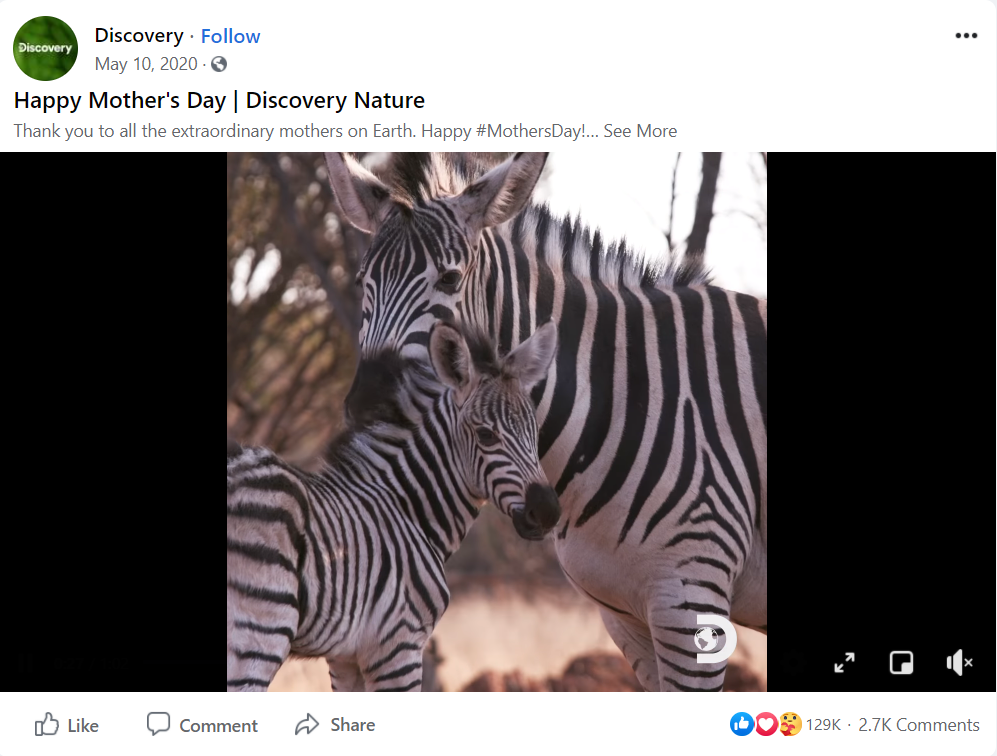Image resolution: width=997 pixels, height=756 pixels.
Task: Open the three-dot post options menu
Action: tap(966, 36)
